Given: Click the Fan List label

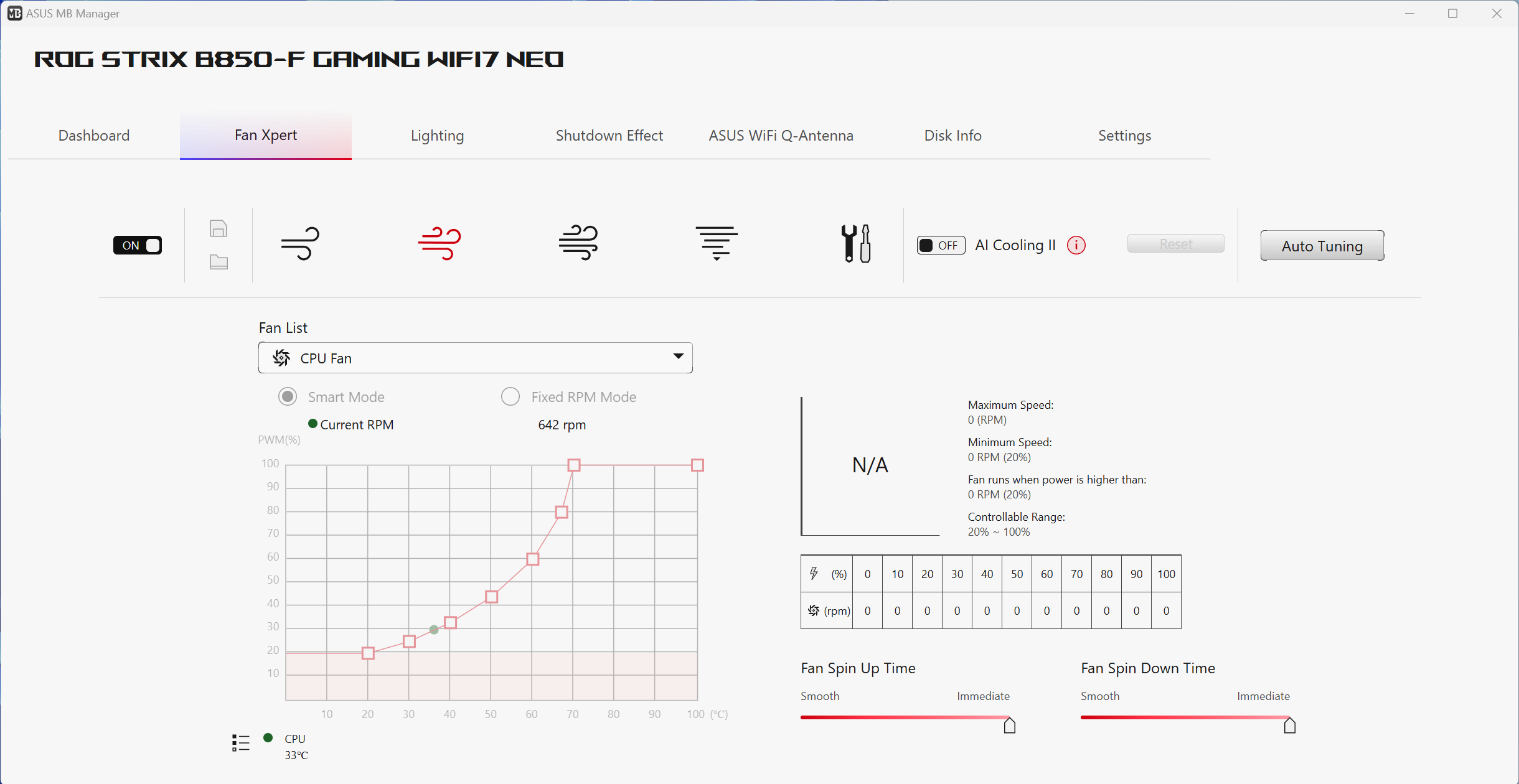Looking at the screenshot, I should click(283, 328).
